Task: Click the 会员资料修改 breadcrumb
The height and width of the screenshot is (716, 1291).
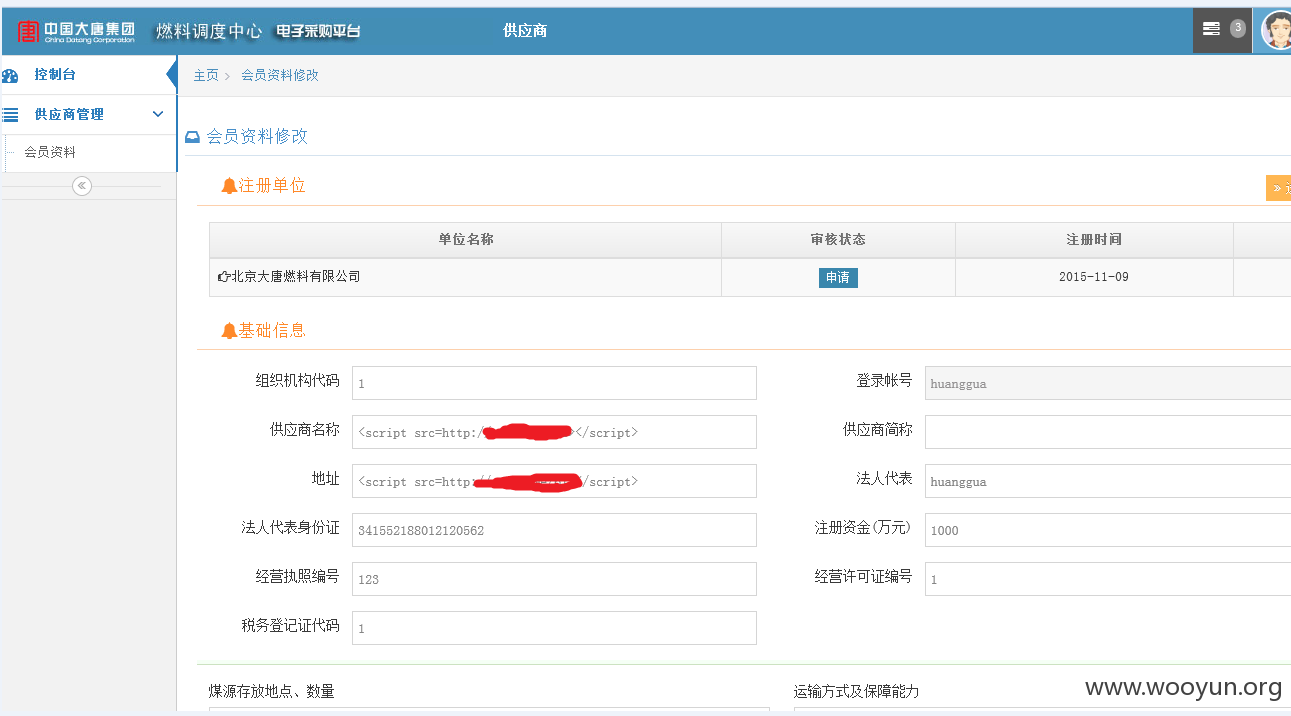Action: (280, 75)
